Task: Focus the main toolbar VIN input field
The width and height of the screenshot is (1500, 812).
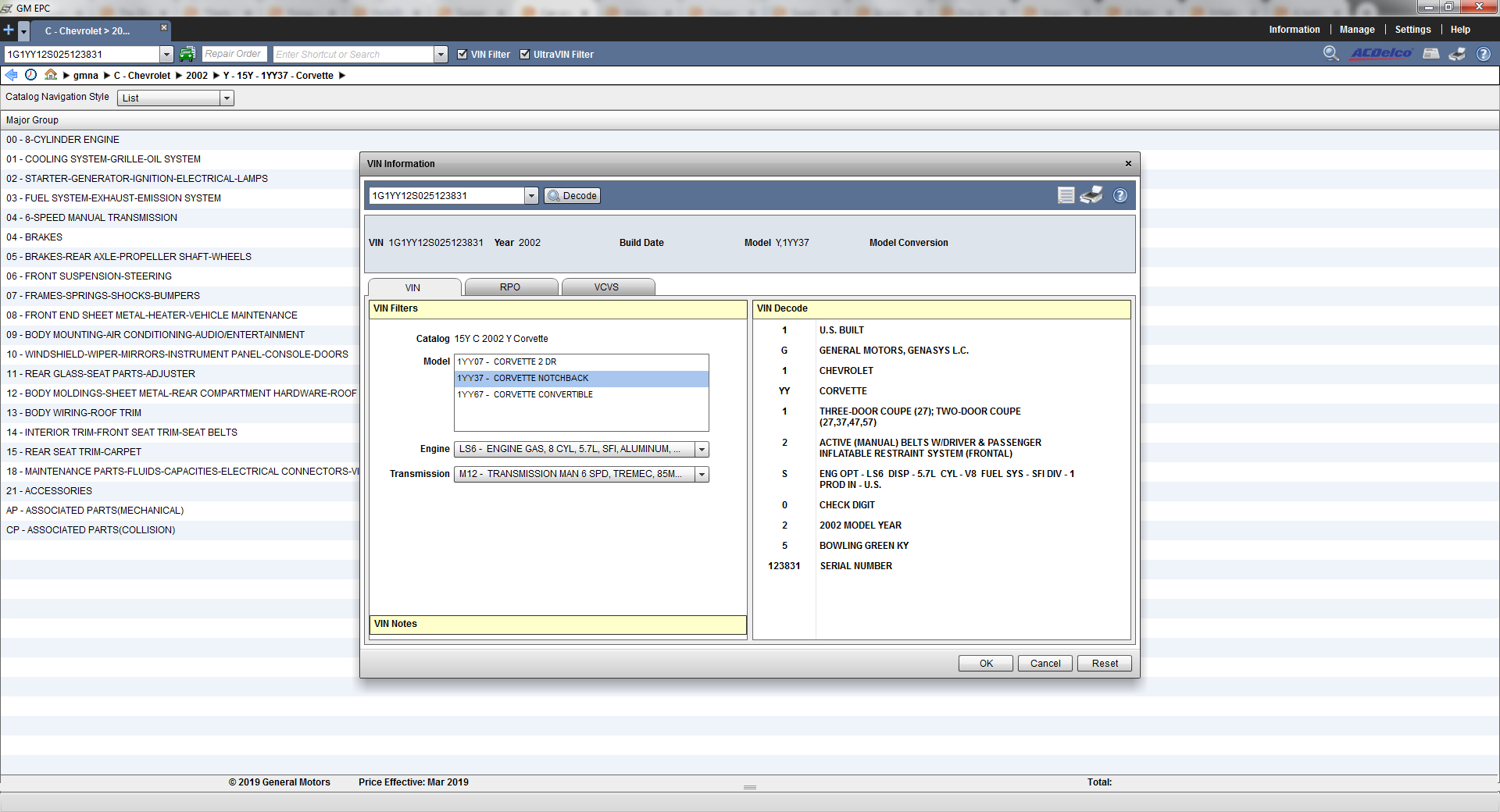Action: pyautogui.click(x=82, y=55)
